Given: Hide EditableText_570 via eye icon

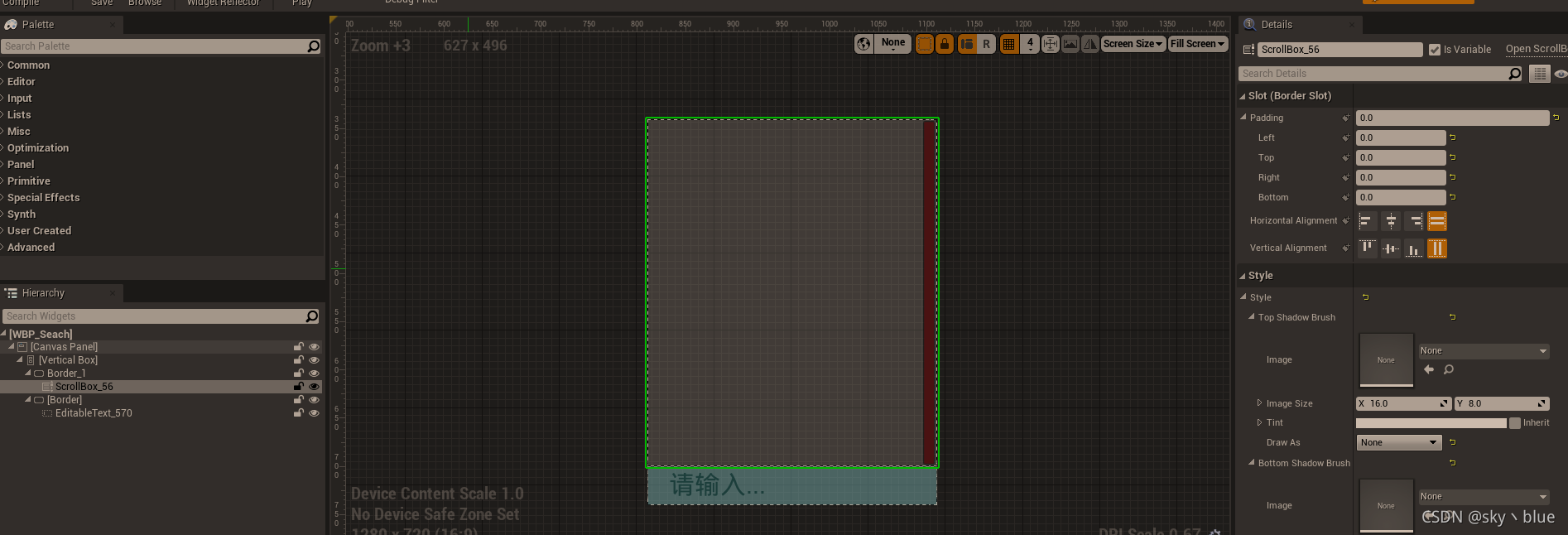Looking at the screenshot, I should pyautogui.click(x=314, y=413).
